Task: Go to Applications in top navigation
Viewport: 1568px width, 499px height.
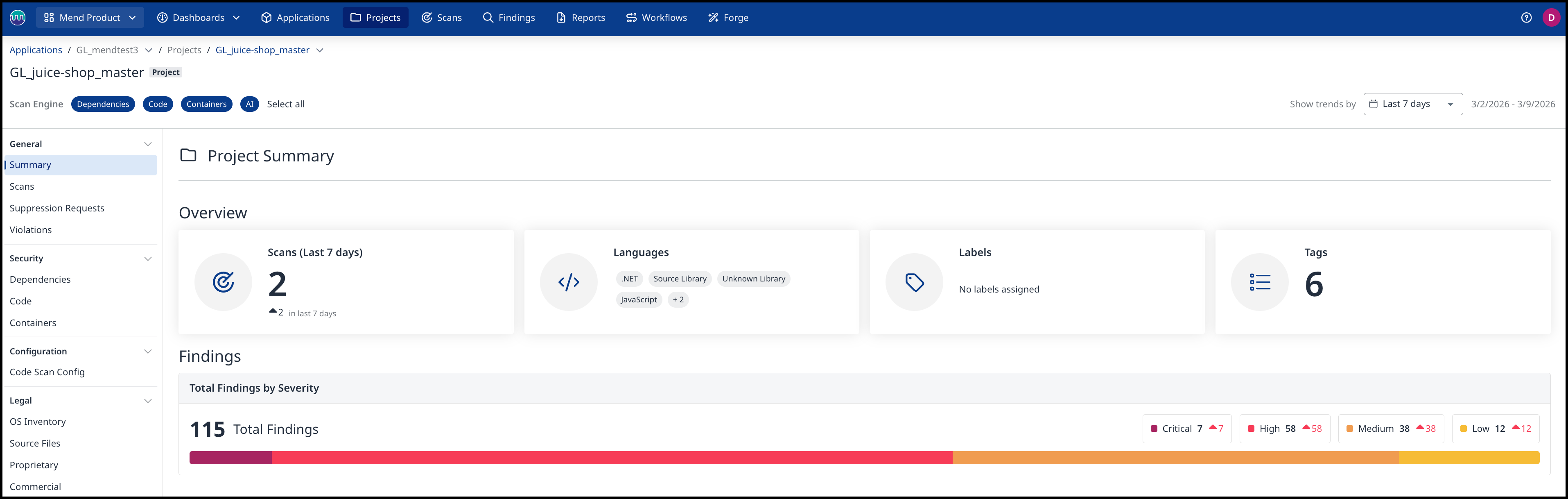Action: (x=295, y=18)
